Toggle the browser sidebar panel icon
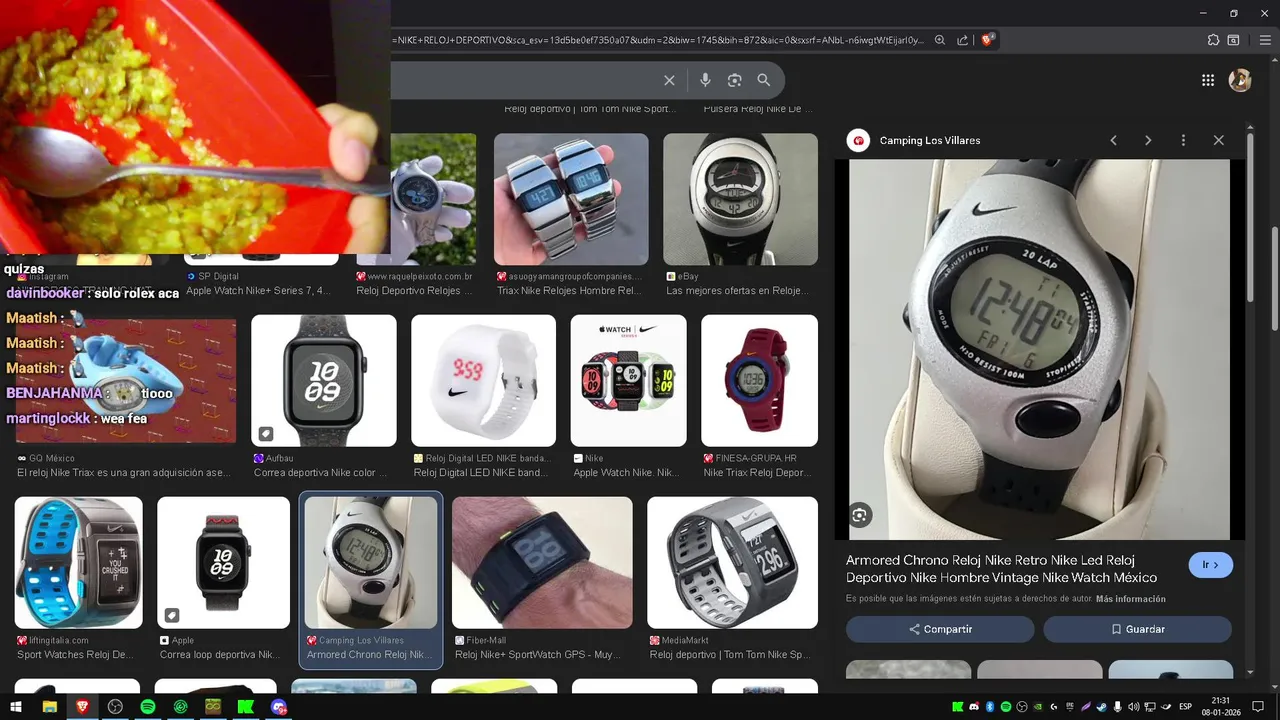This screenshot has height=720, width=1280. click(x=1233, y=40)
